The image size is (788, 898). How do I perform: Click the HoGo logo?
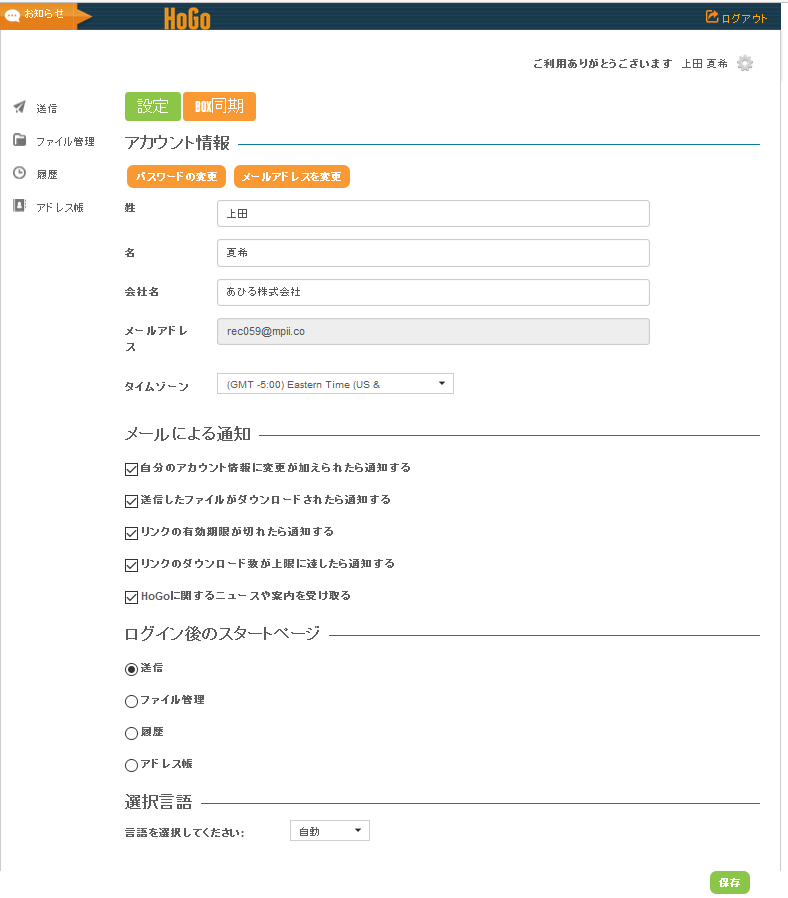[187, 17]
